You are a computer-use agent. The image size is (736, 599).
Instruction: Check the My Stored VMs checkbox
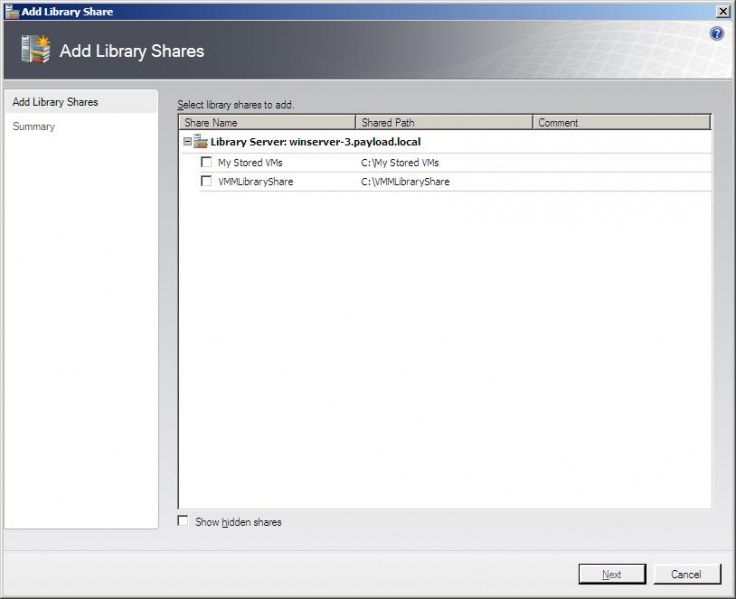(x=206, y=162)
